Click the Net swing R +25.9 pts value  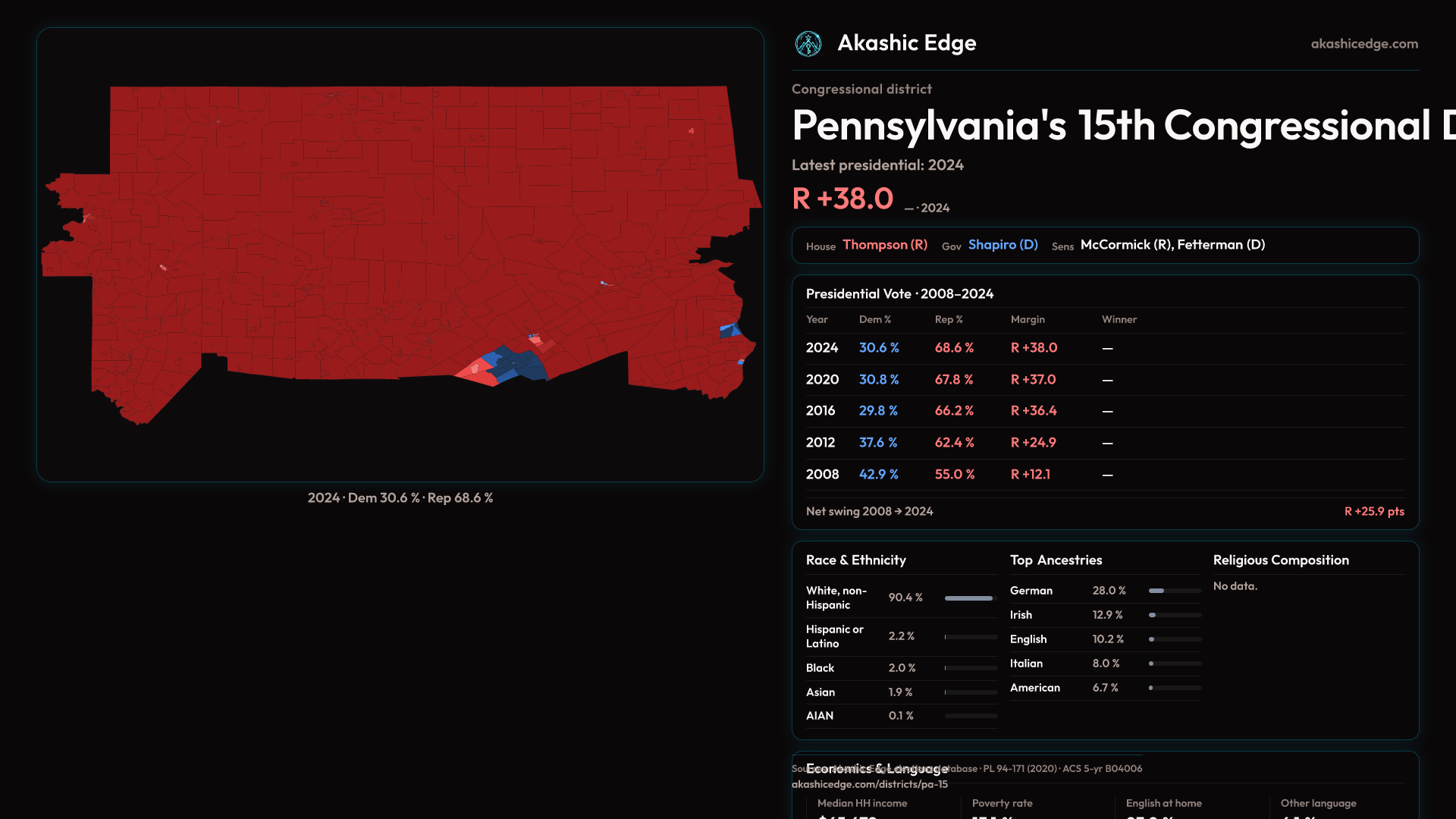point(1373,512)
